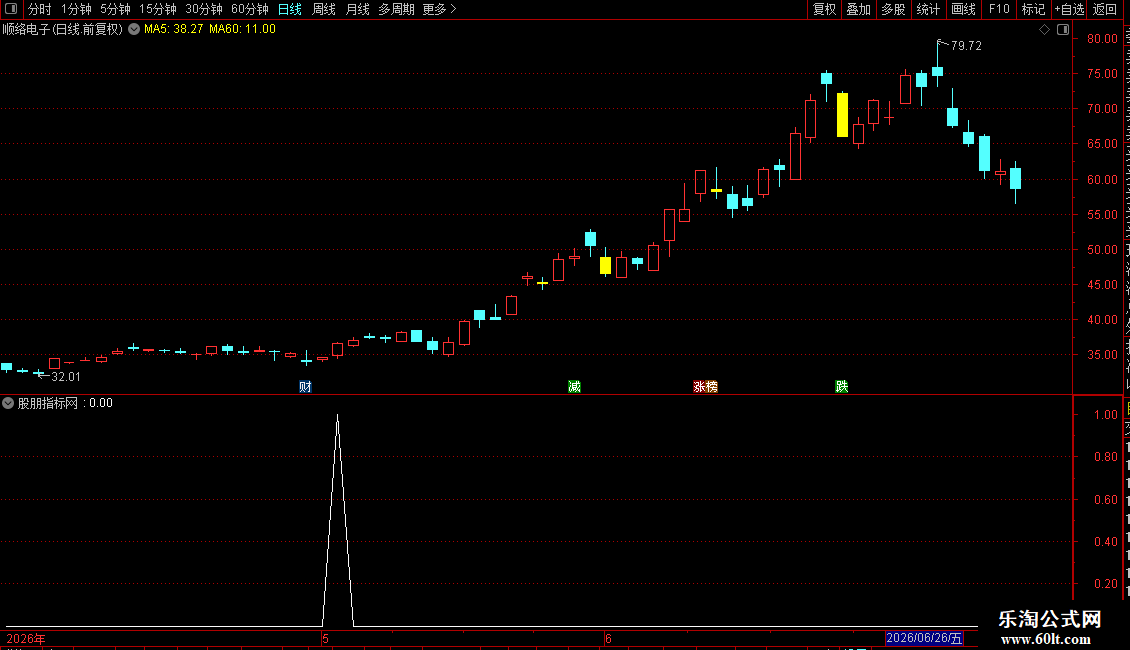The height and width of the screenshot is (650, 1130).
Task: Click the 叠加 overlay button
Action: tap(859, 9)
